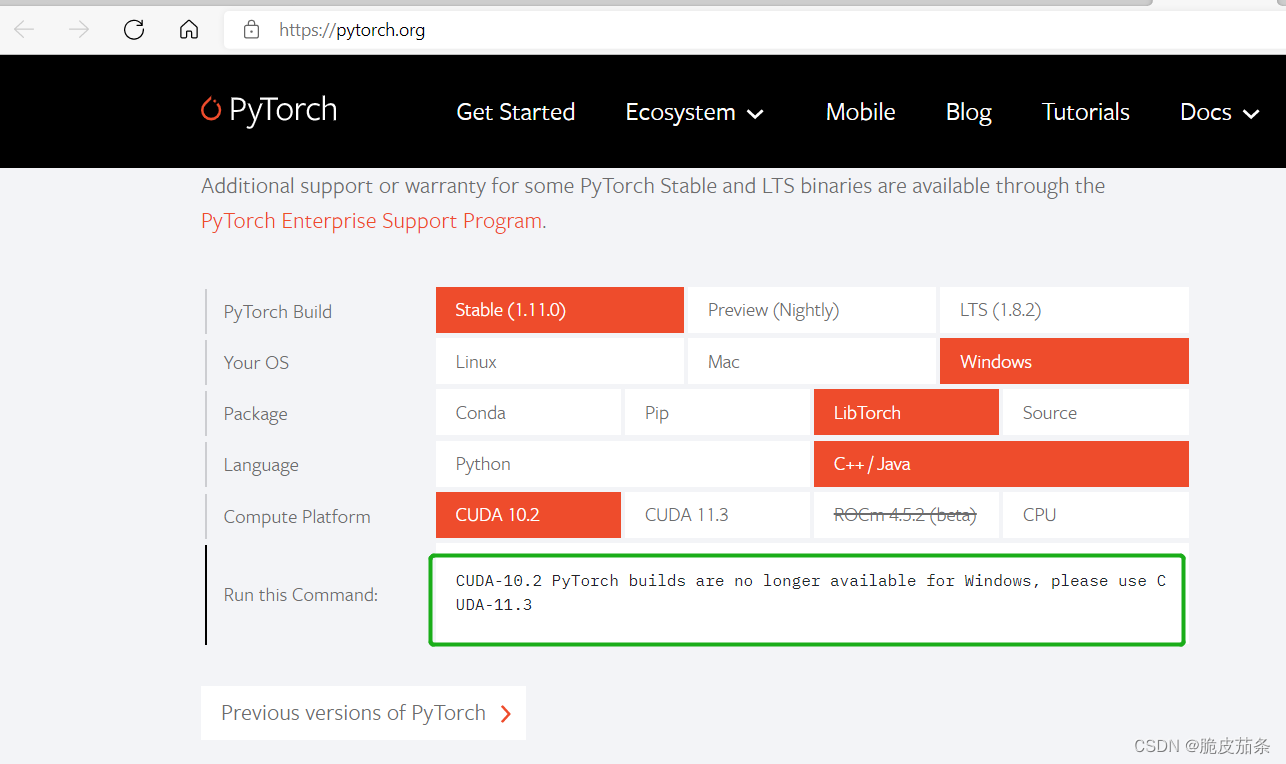Select ROCm 4.5.2 (beta) platform
The image size is (1286, 764).
[x=906, y=515]
